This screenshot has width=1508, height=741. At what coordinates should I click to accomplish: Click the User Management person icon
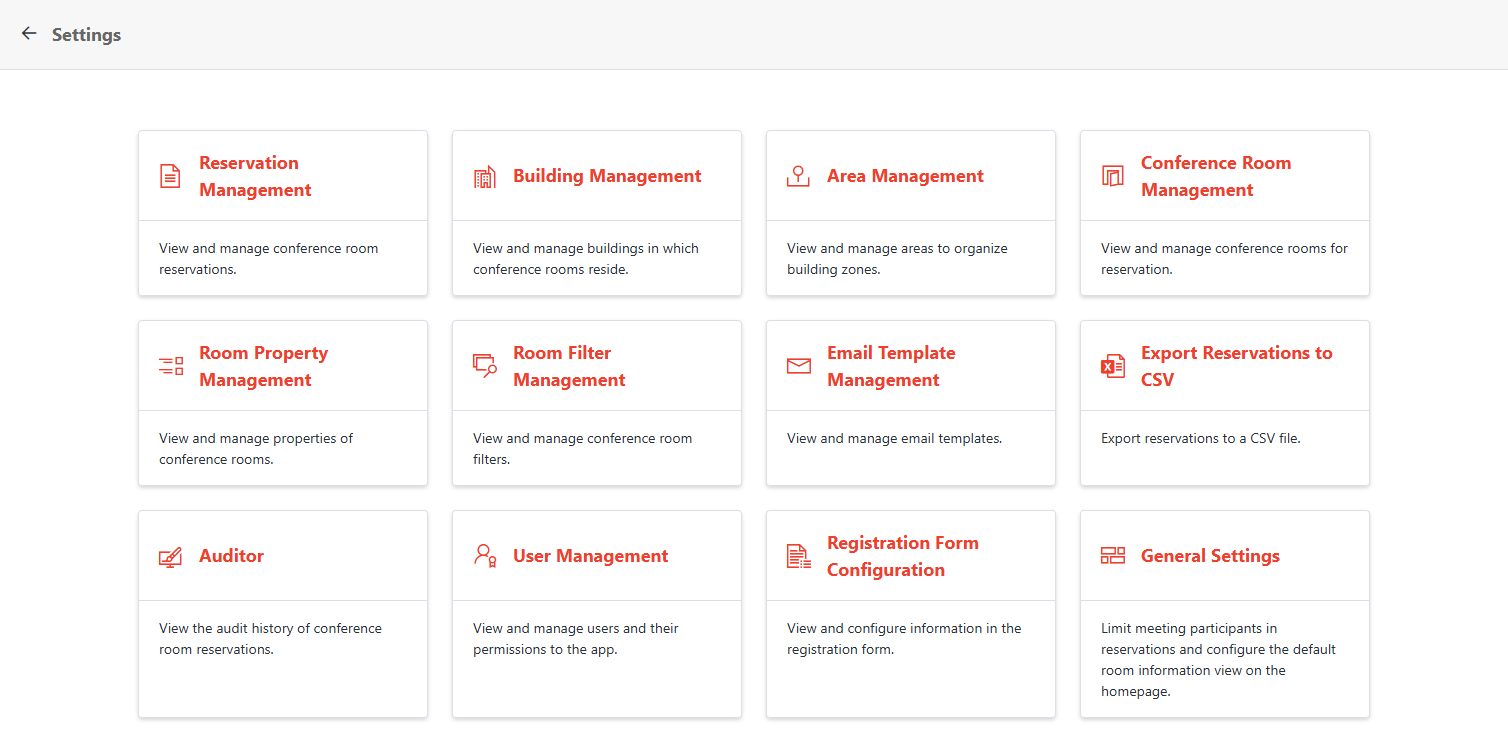point(484,555)
